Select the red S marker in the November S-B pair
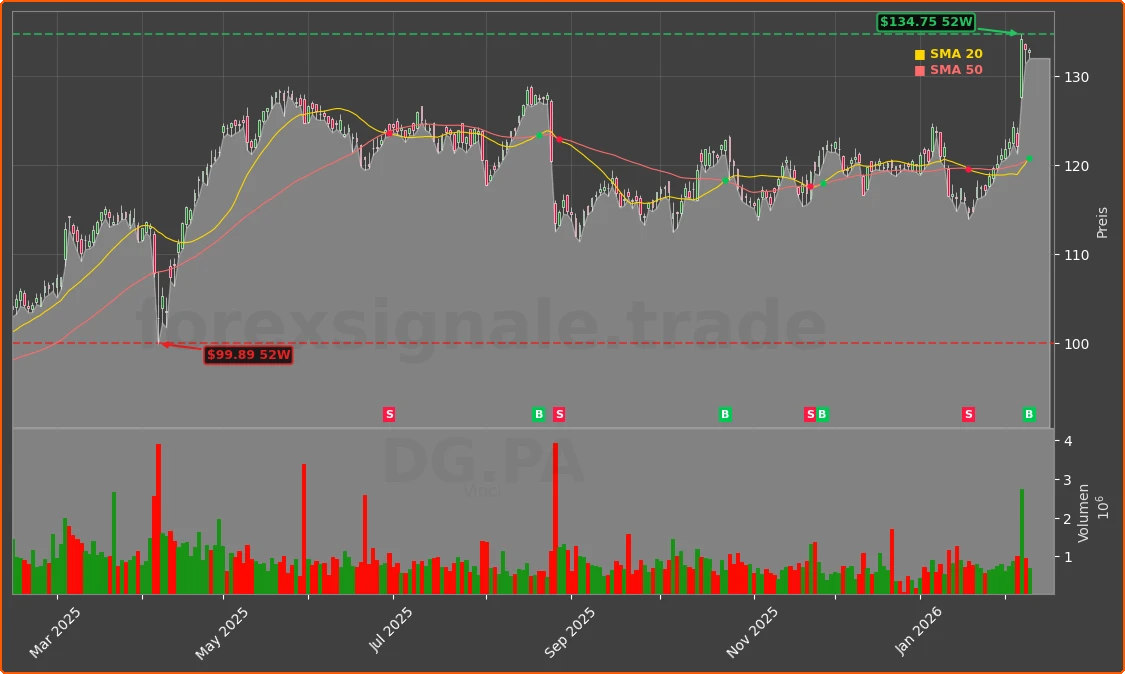 pos(809,413)
